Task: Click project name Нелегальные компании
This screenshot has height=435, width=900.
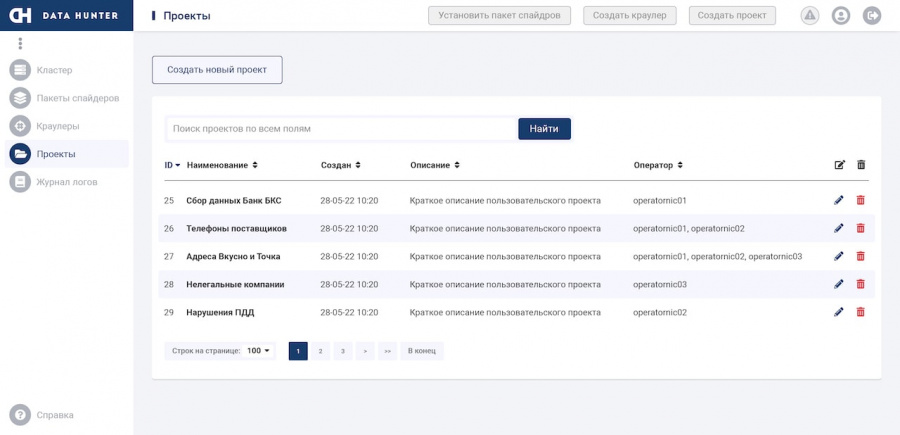Action: click(235, 284)
